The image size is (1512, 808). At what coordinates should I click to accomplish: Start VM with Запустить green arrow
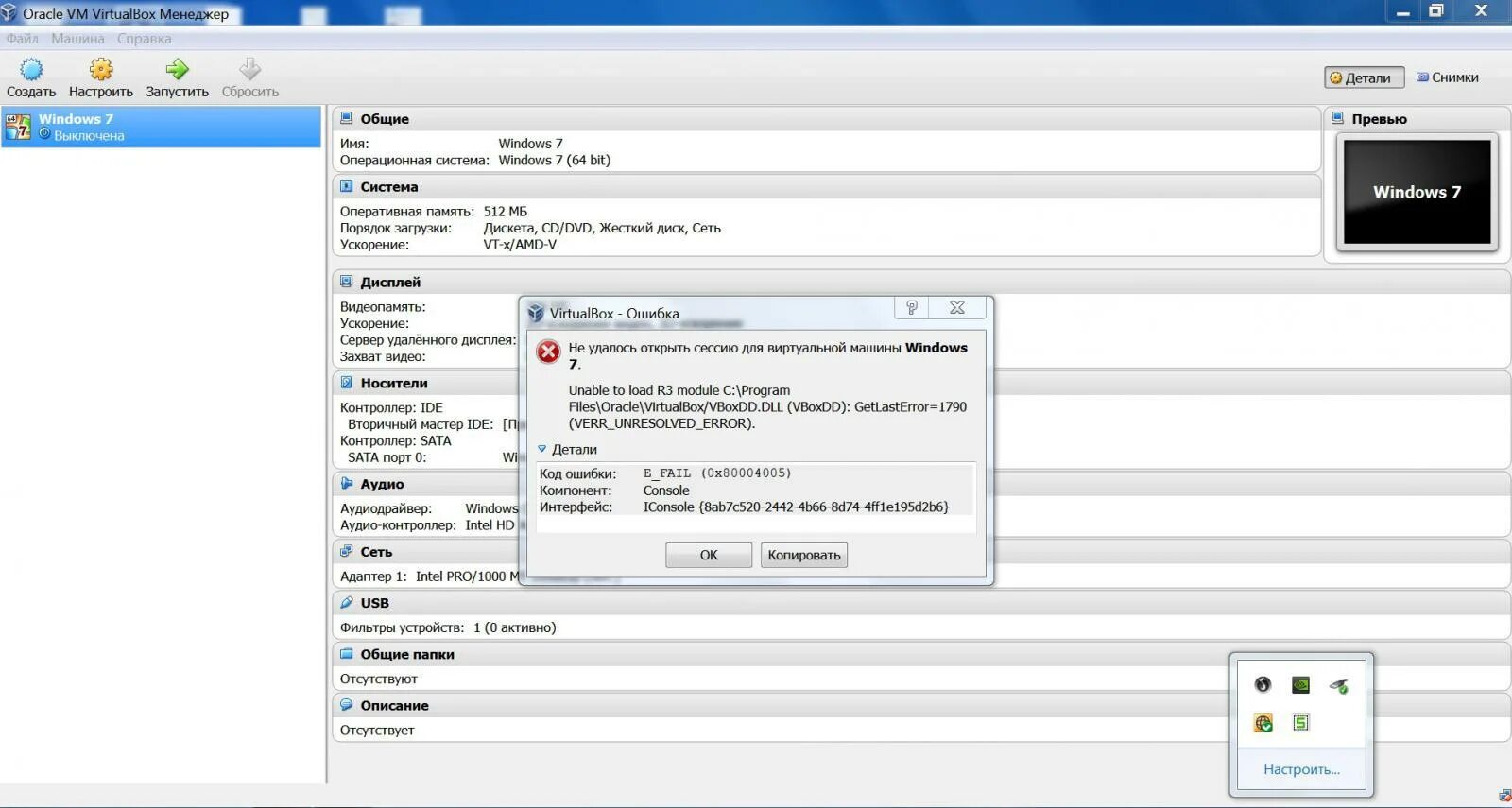[177, 69]
